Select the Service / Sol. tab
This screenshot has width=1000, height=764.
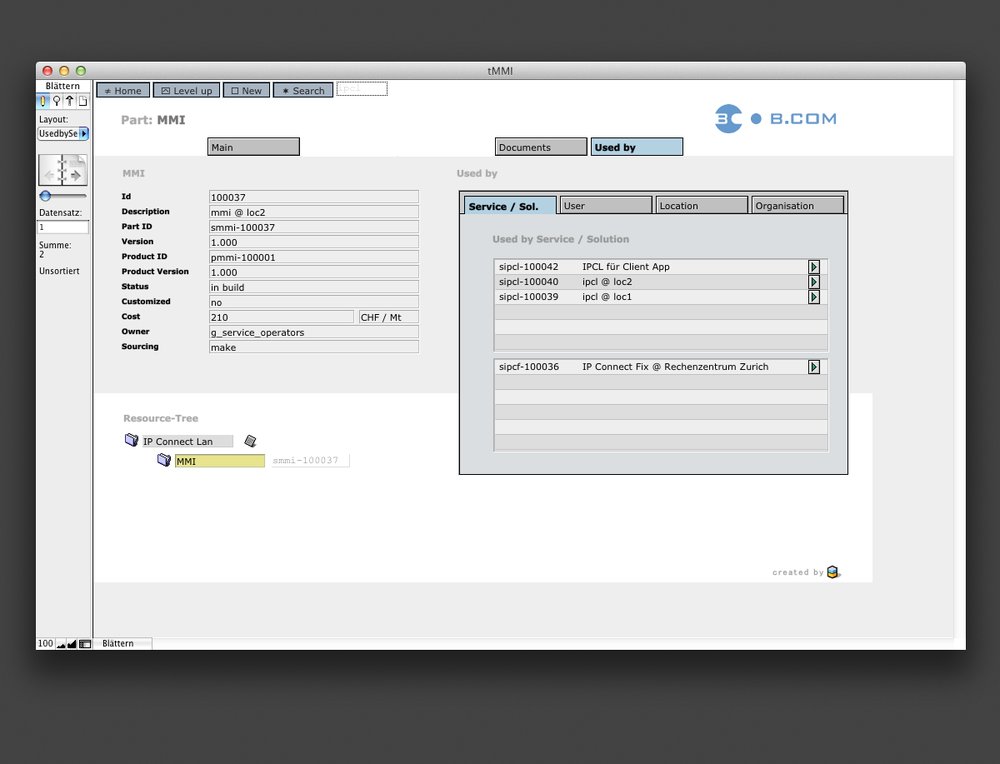tap(510, 205)
